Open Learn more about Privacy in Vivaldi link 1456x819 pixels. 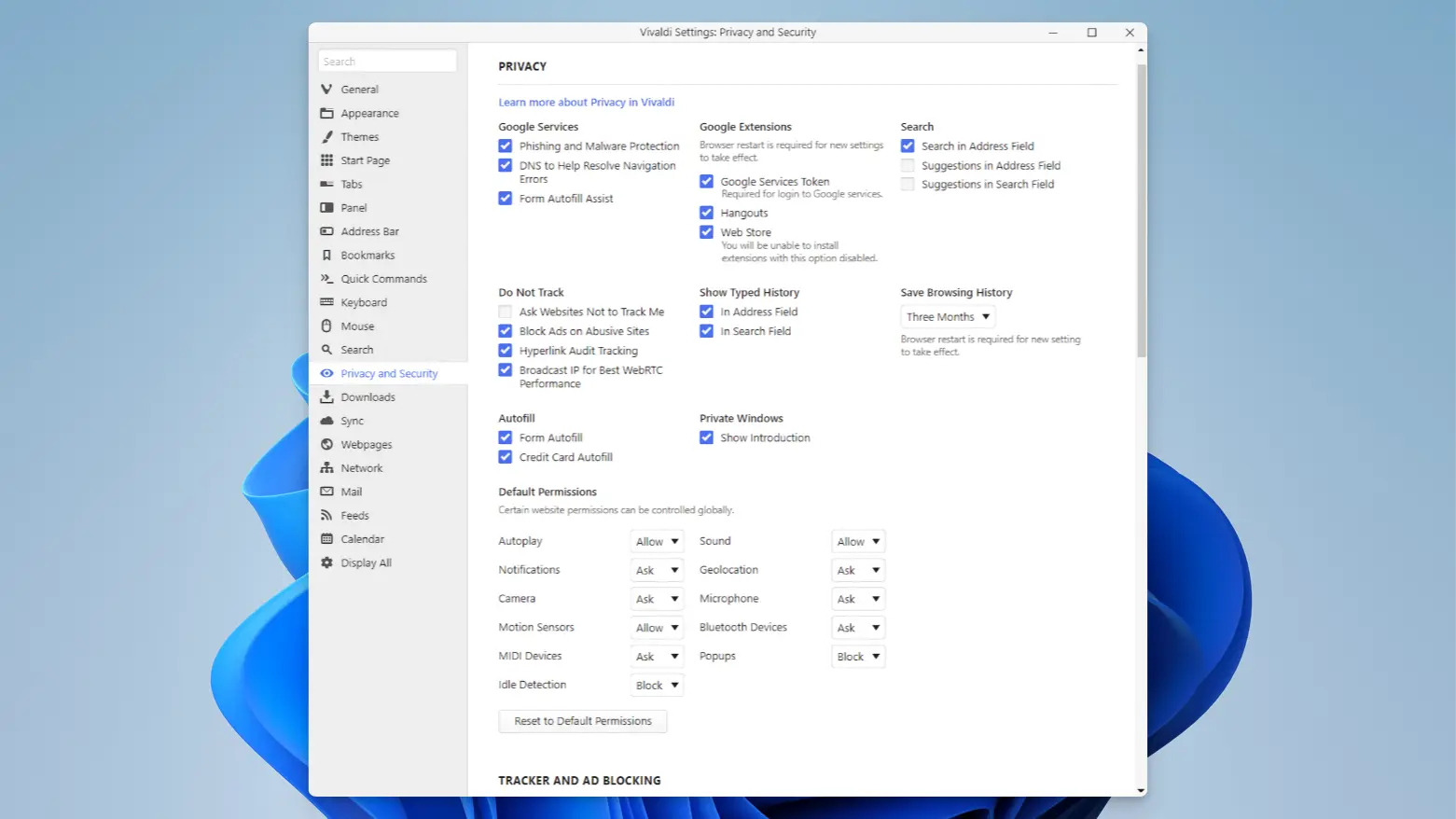(x=586, y=102)
